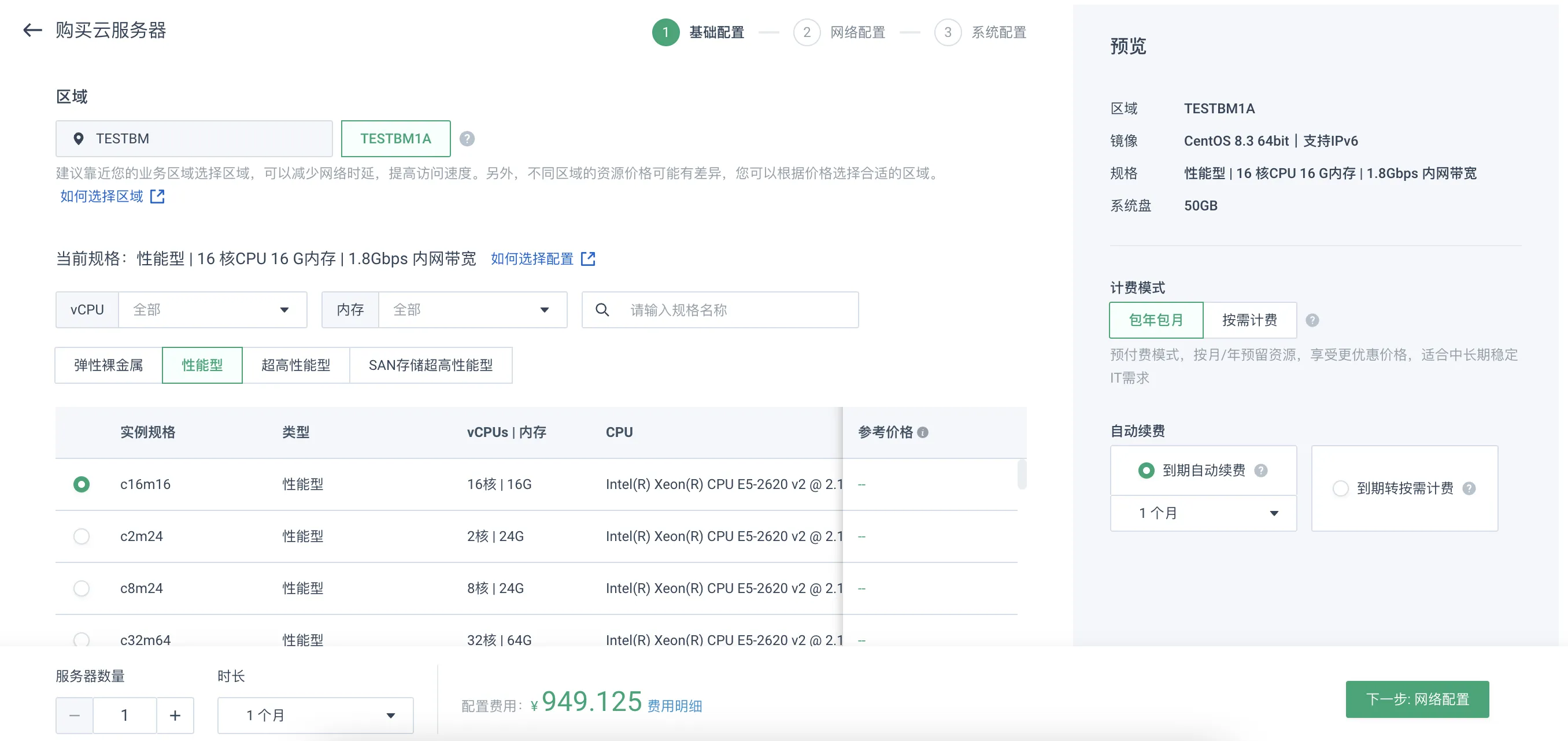Click the 16核 | 16G cell
The width and height of the screenshot is (1568, 741).
(x=499, y=484)
